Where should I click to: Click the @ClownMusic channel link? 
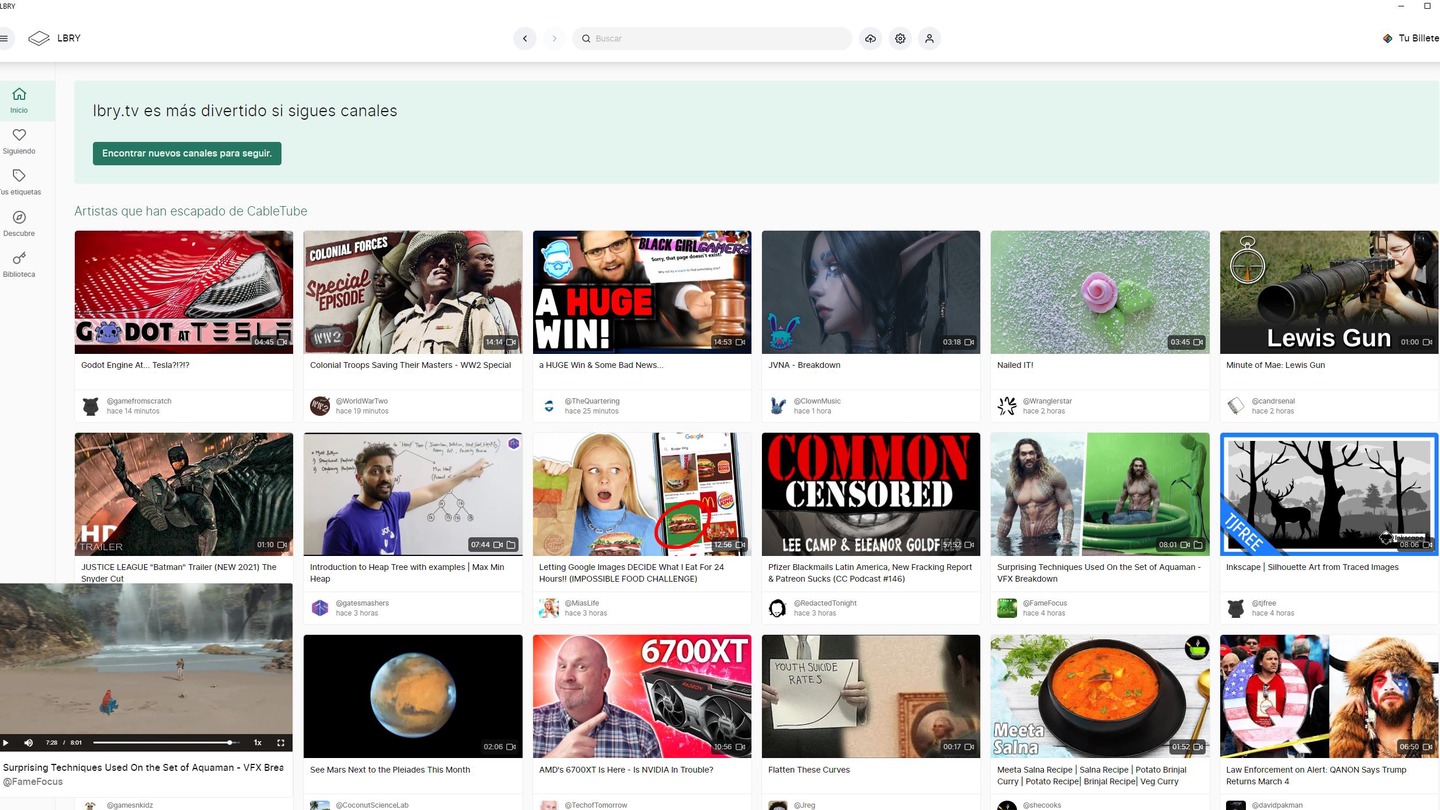[817, 401]
